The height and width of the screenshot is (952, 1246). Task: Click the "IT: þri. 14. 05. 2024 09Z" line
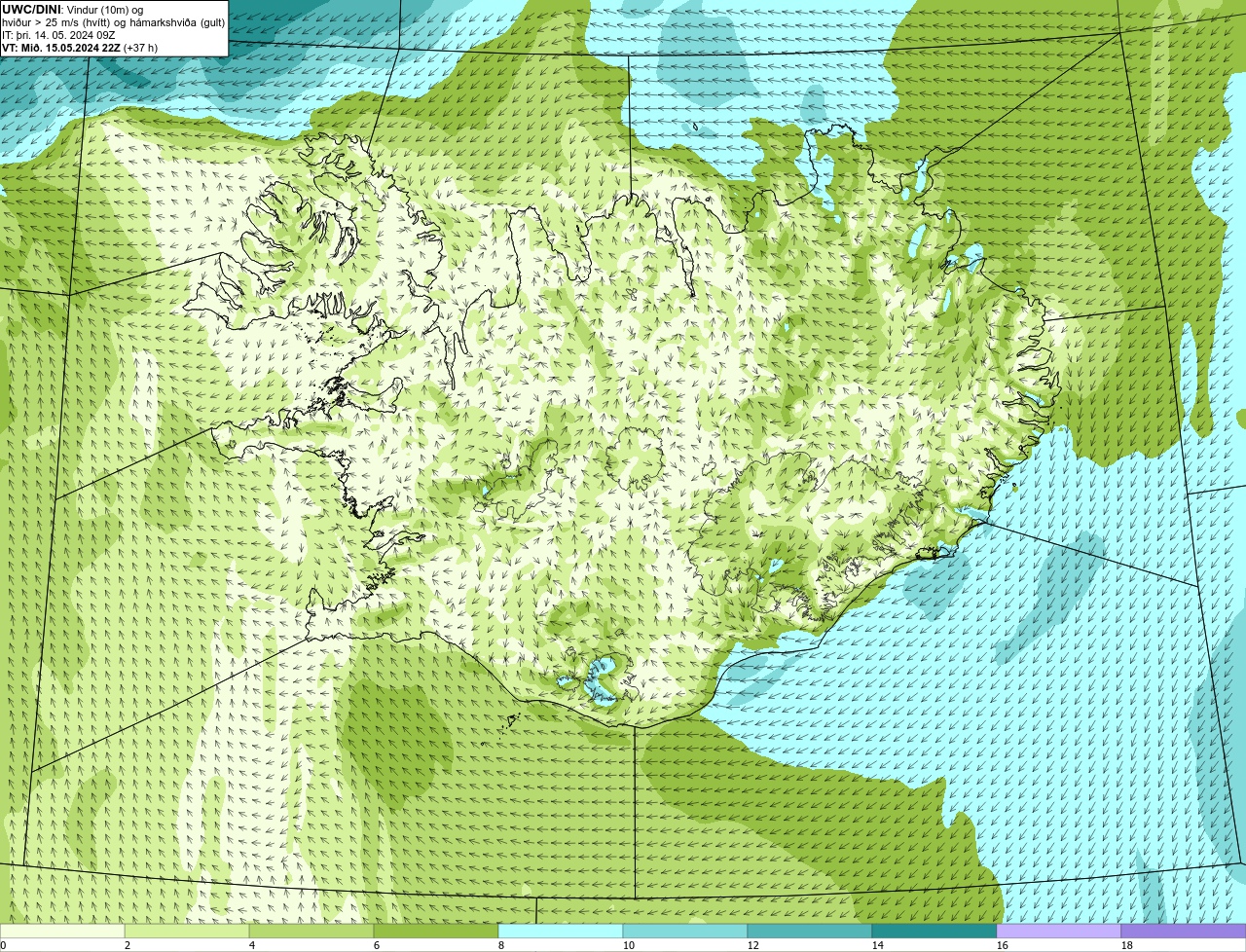[58, 35]
